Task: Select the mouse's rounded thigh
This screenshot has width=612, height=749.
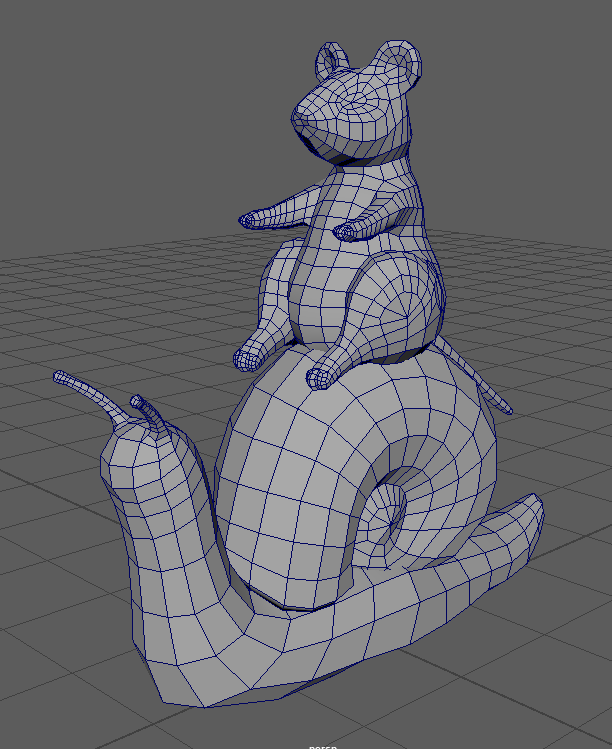Action: point(400,305)
